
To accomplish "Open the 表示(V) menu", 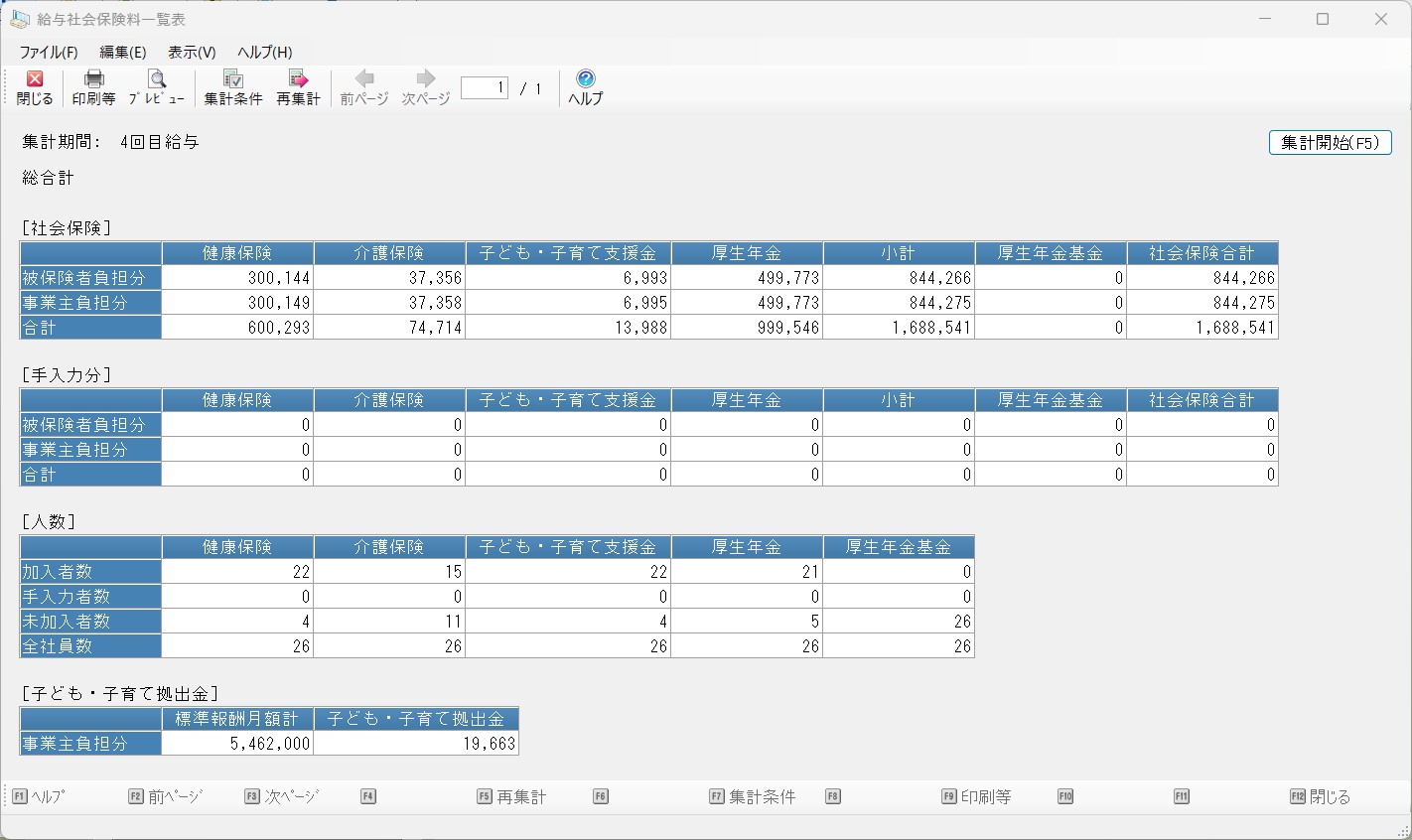I will (192, 53).
